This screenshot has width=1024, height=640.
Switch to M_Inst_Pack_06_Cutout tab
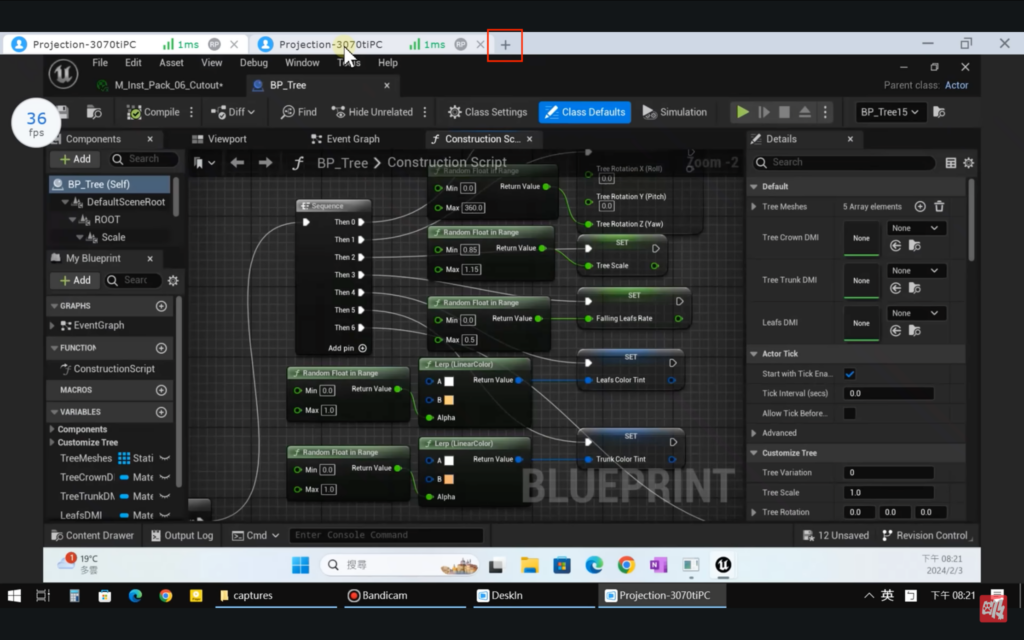point(160,86)
